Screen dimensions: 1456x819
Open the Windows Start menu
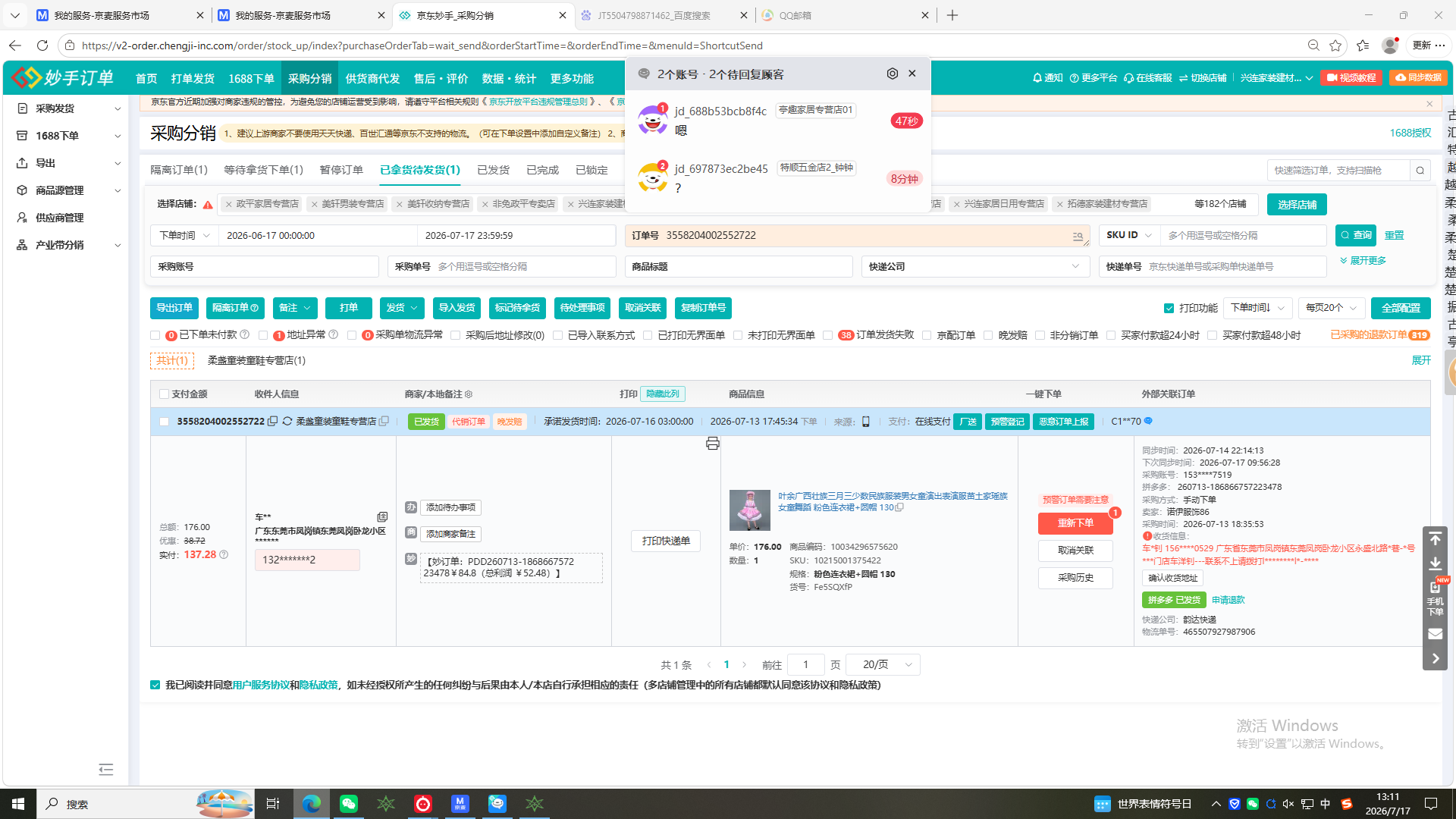tap(18, 804)
